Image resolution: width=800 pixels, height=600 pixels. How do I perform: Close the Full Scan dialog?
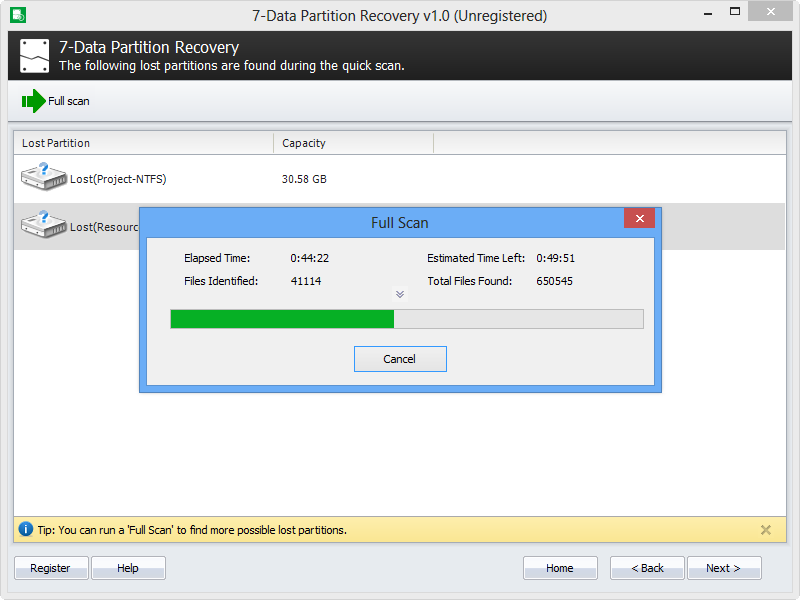[639, 218]
